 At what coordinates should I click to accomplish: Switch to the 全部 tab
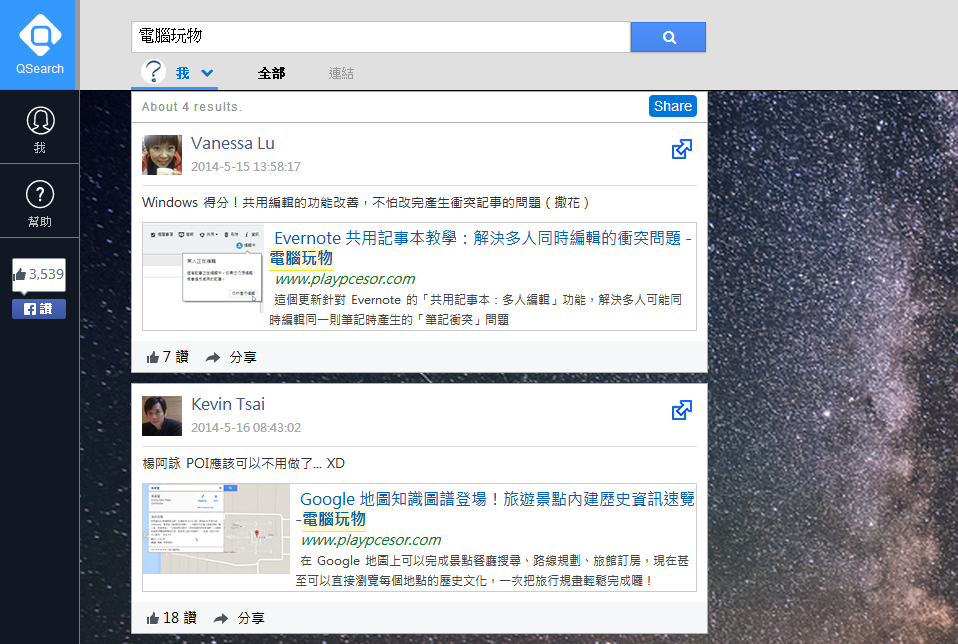pos(271,73)
